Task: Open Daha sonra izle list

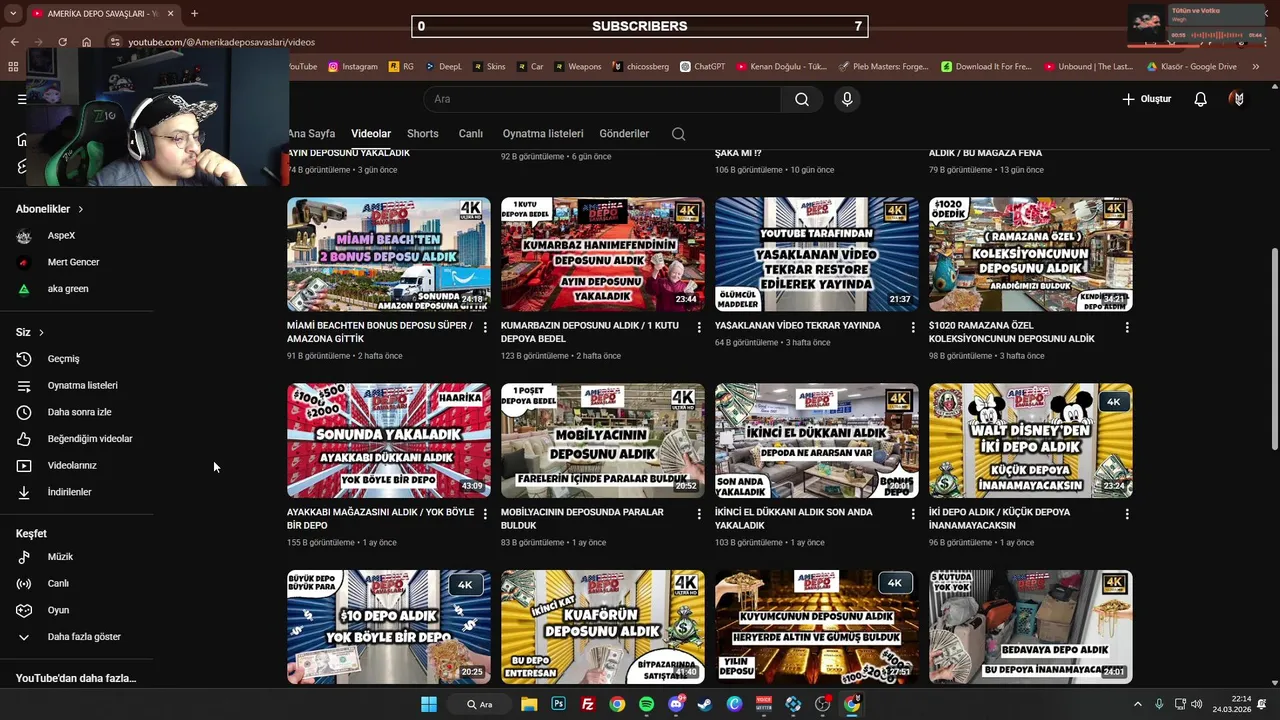Action: pos(77,412)
